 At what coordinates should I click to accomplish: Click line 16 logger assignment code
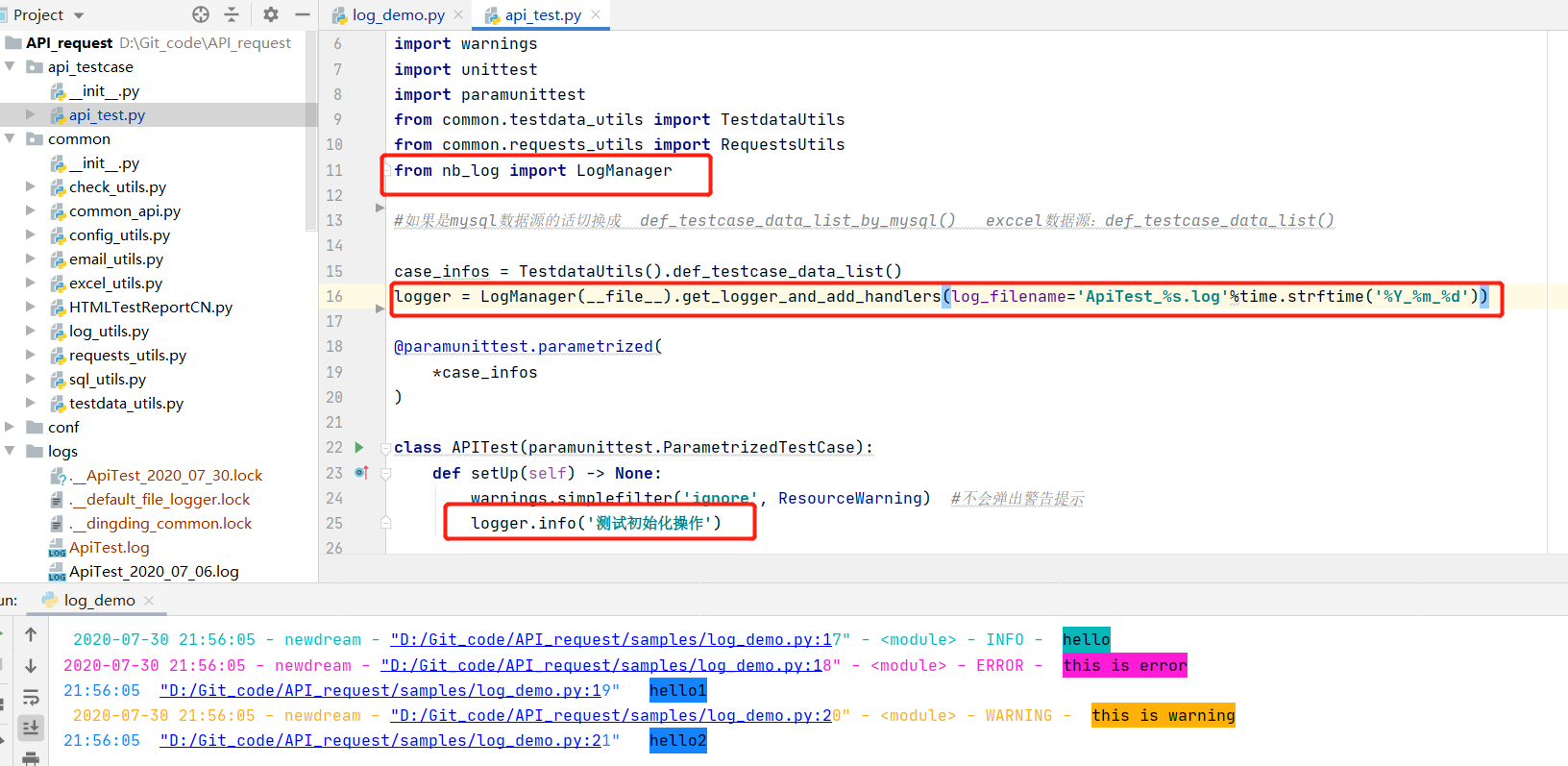point(941,296)
